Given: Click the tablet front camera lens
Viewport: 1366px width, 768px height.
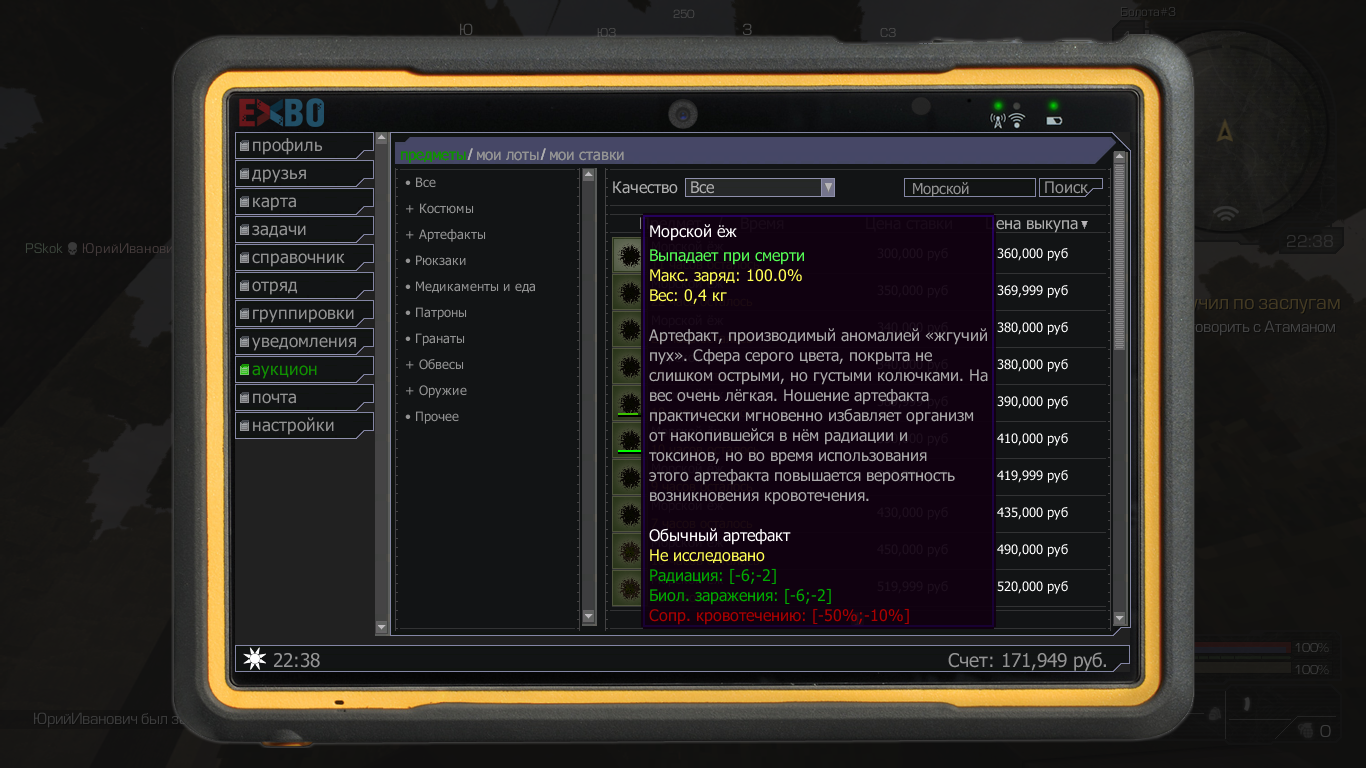Looking at the screenshot, I should tap(683, 115).
